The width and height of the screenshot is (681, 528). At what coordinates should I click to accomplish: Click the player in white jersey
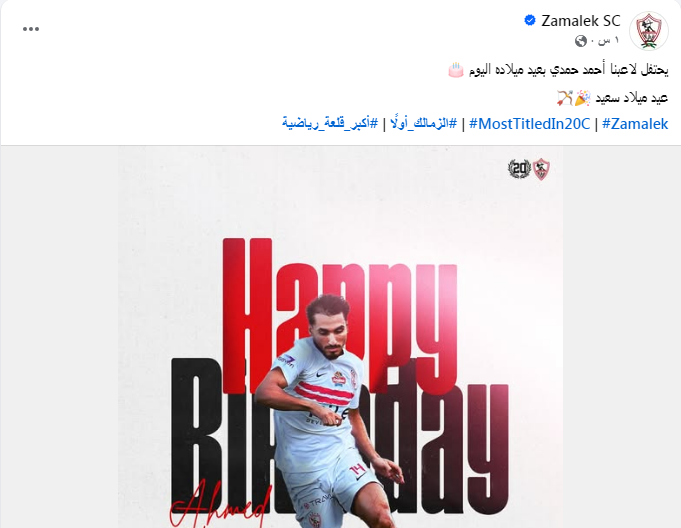tap(330, 412)
